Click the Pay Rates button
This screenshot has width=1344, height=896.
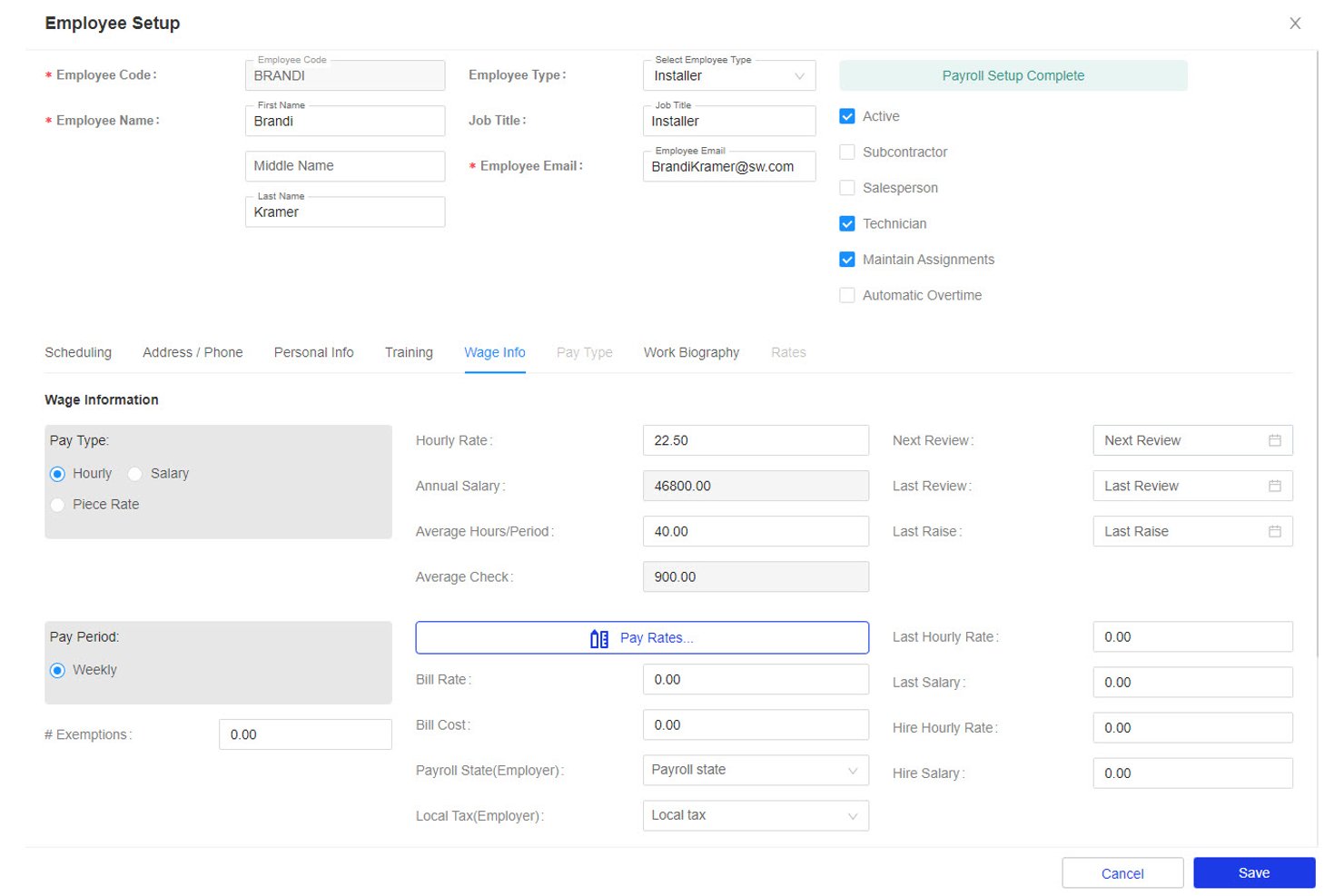[x=642, y=637]
